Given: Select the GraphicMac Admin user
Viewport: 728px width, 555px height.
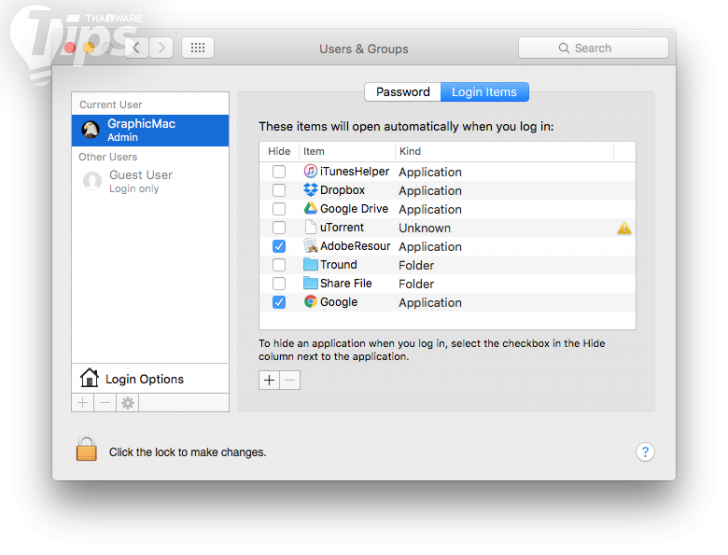Looking at the screenshot, I should click(150, 131).
